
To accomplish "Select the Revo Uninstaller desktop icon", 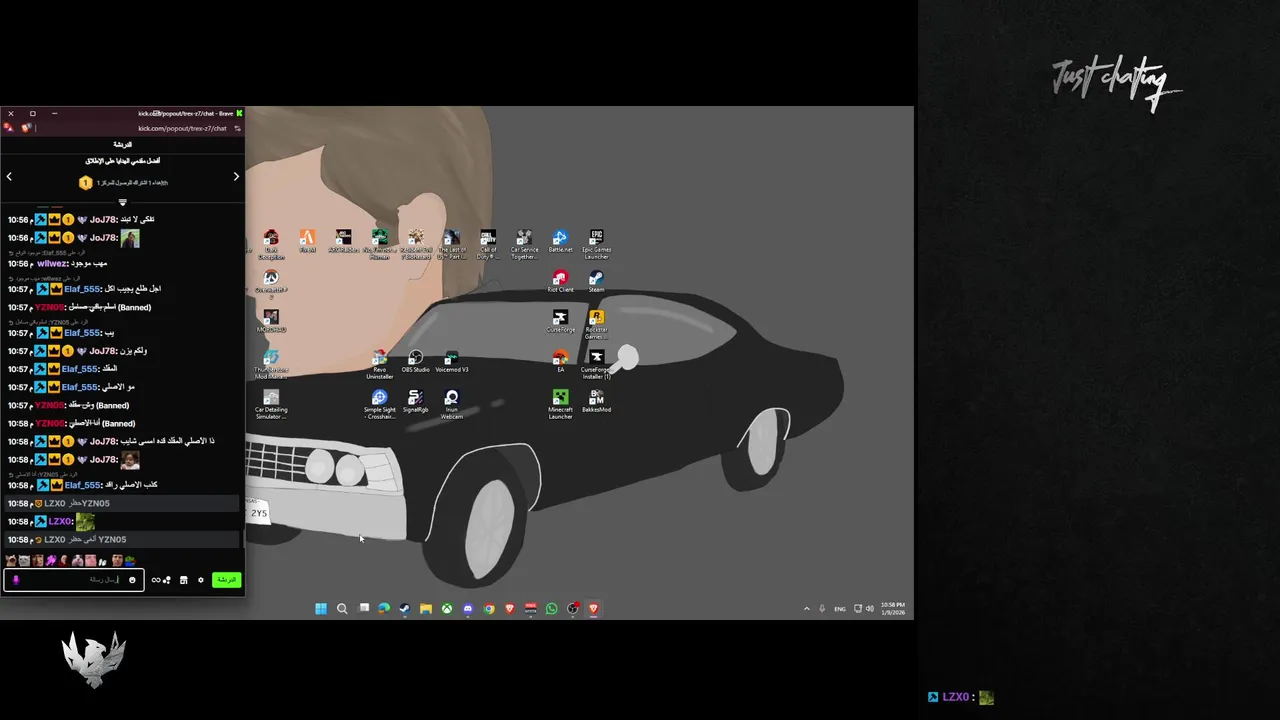I will (379, 365).
